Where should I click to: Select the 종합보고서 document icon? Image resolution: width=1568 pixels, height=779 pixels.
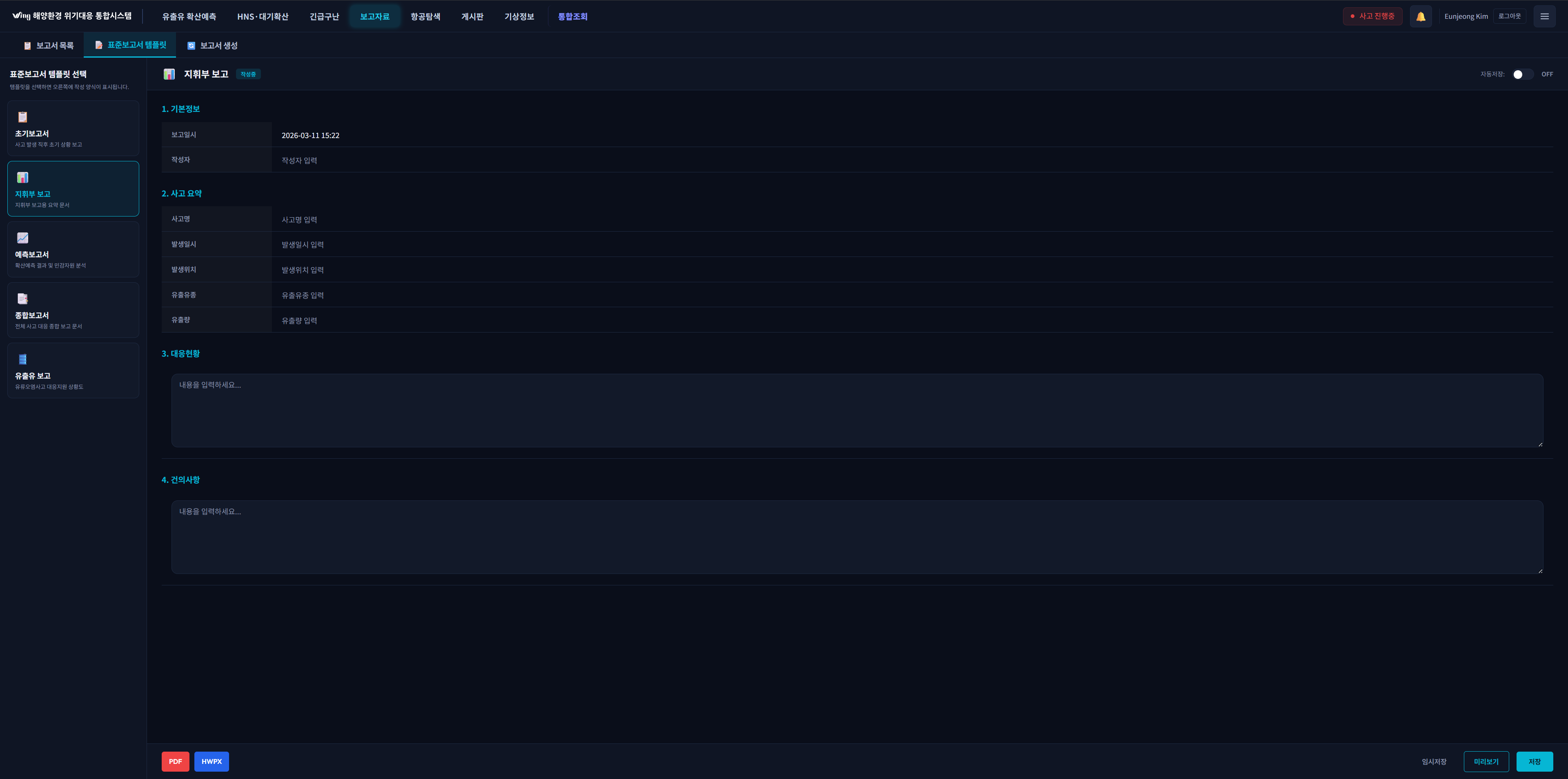22,299
